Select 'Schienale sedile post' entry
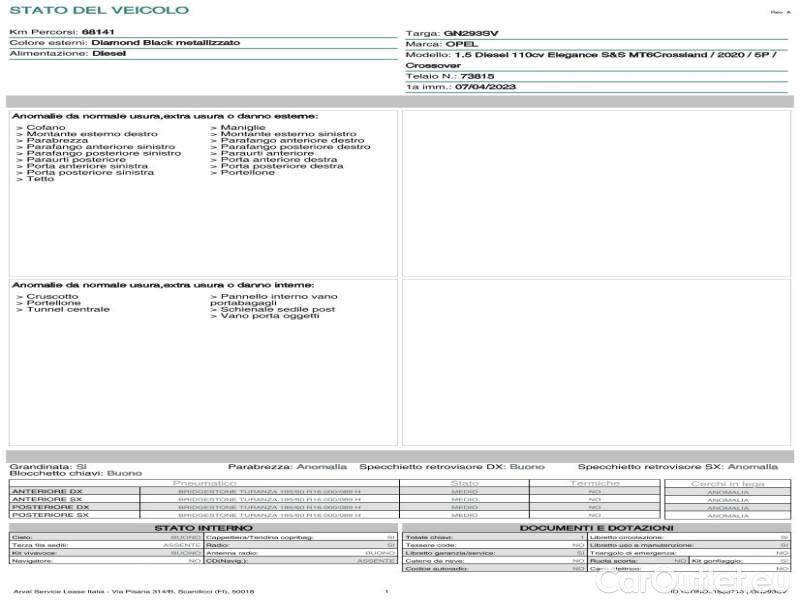The width and height of the screenshot is (800, 600). point(278,309)
